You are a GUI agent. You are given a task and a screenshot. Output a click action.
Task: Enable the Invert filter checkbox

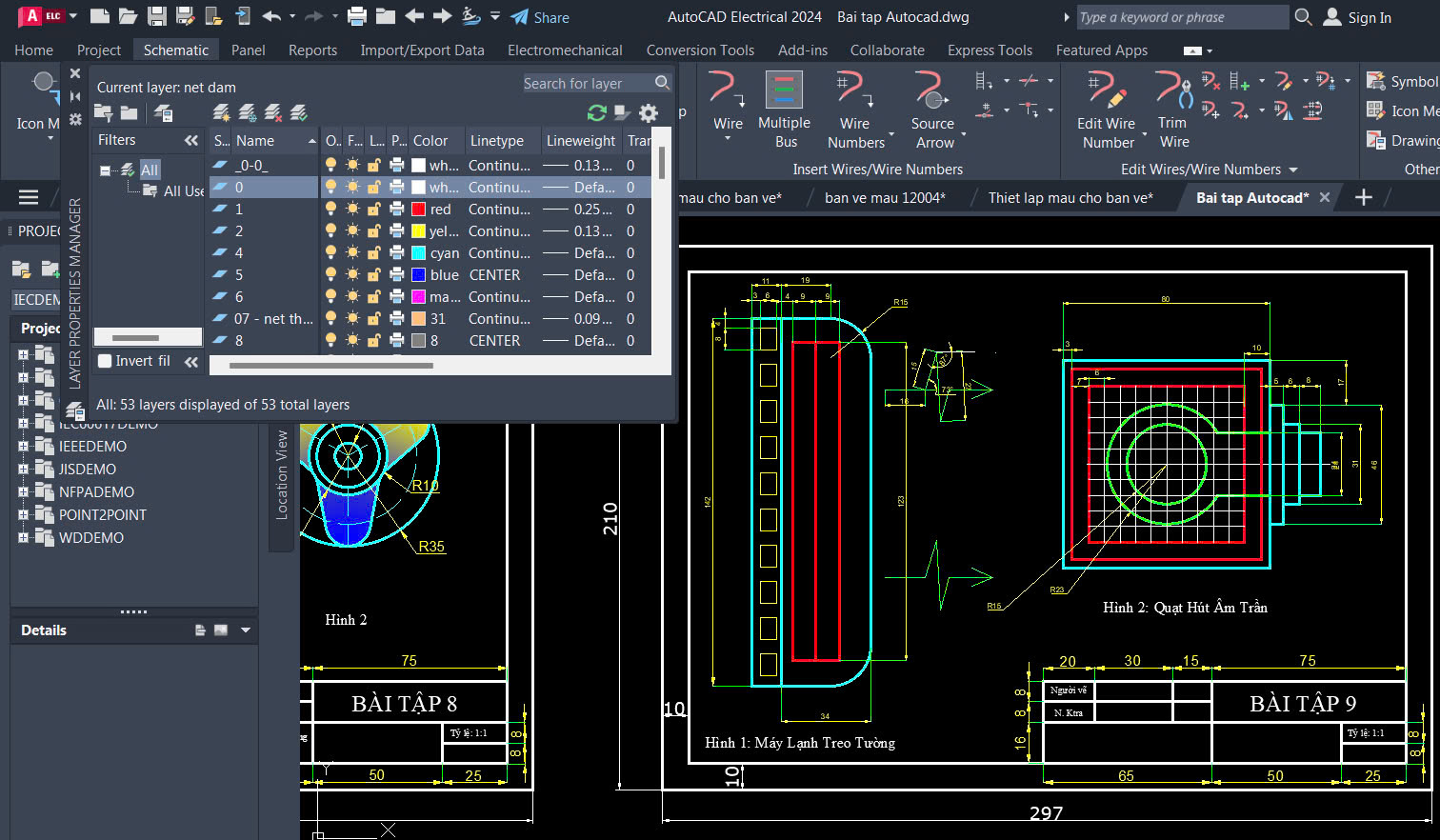coord(104,361)
